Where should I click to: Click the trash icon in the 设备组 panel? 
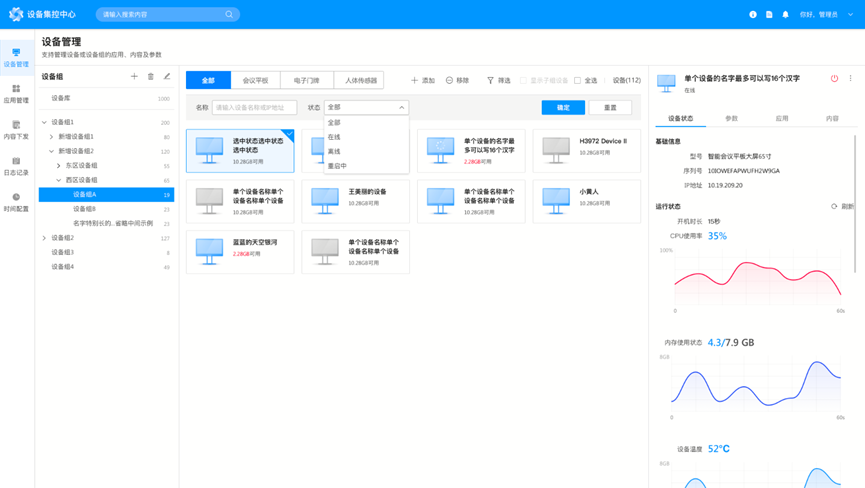151,76
